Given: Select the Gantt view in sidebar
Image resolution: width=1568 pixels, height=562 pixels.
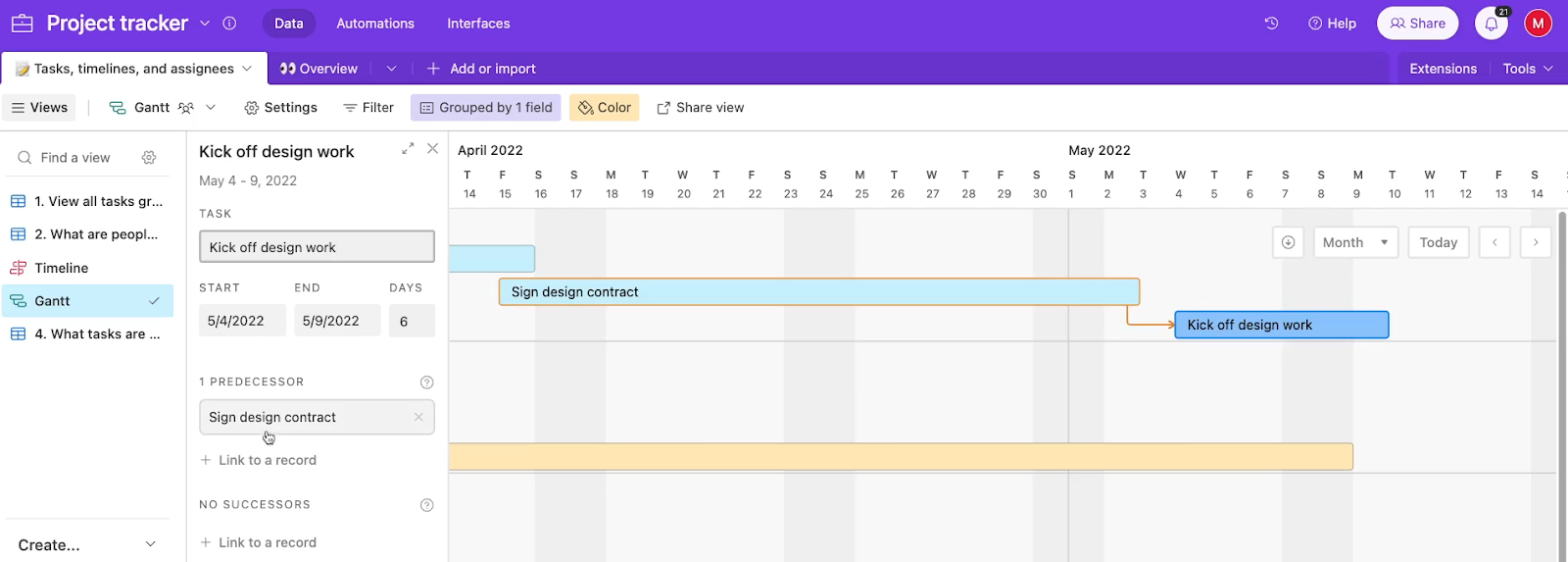Looking at the screenshot, I should click(88, 301).
